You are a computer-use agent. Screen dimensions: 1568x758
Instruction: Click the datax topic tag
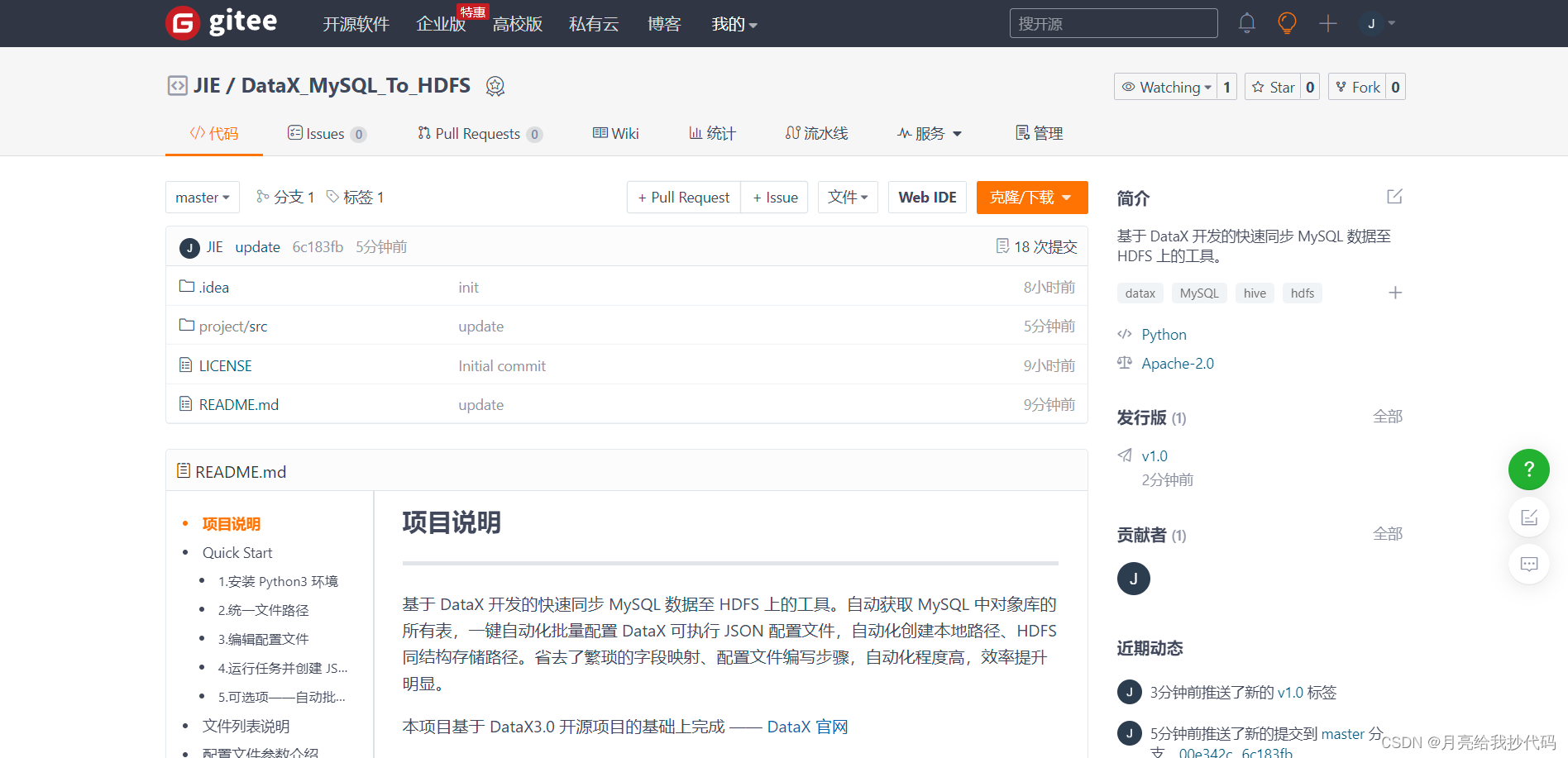pos(1140,293)
